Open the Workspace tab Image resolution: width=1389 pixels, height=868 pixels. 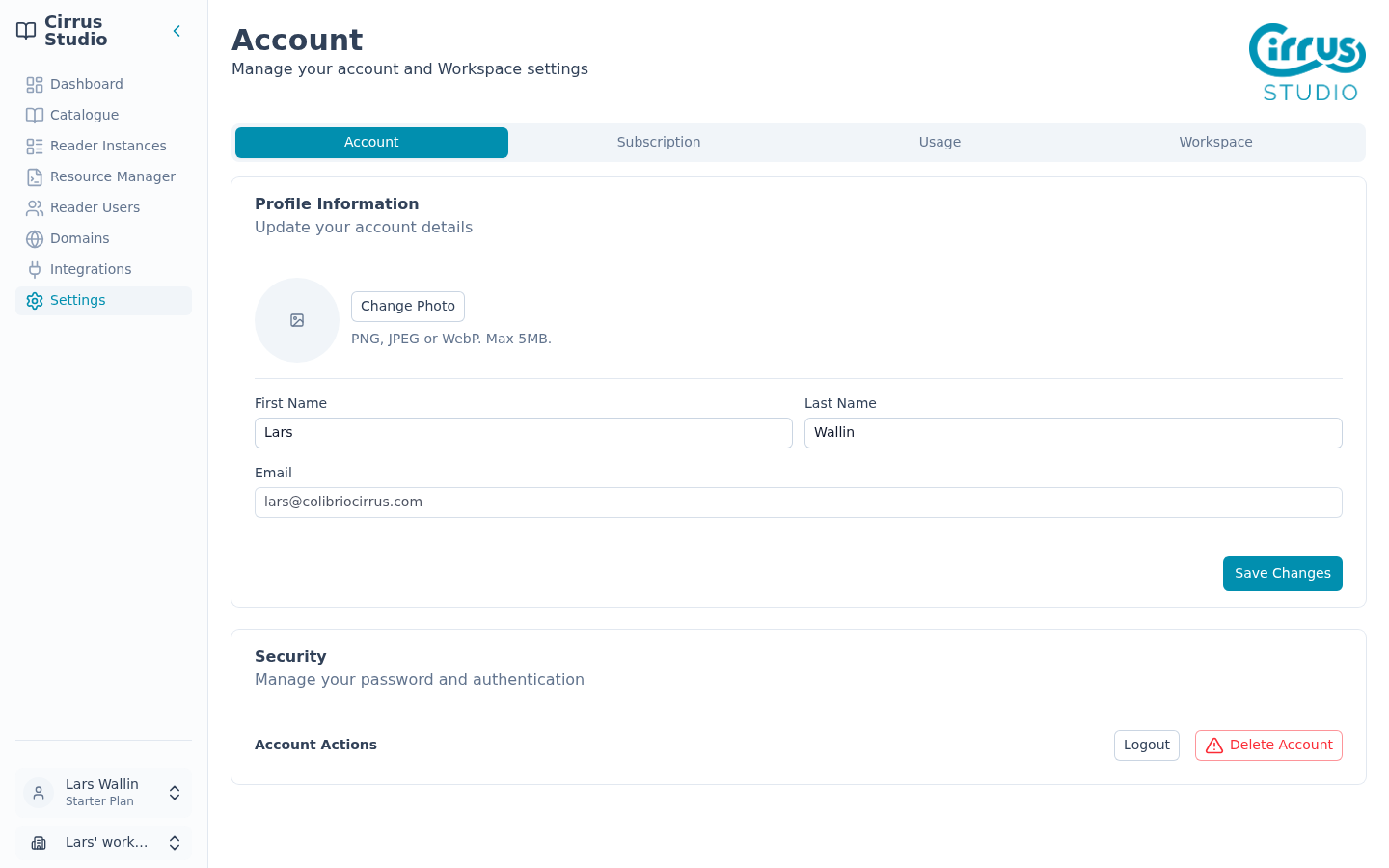[x=1215, y=143]
